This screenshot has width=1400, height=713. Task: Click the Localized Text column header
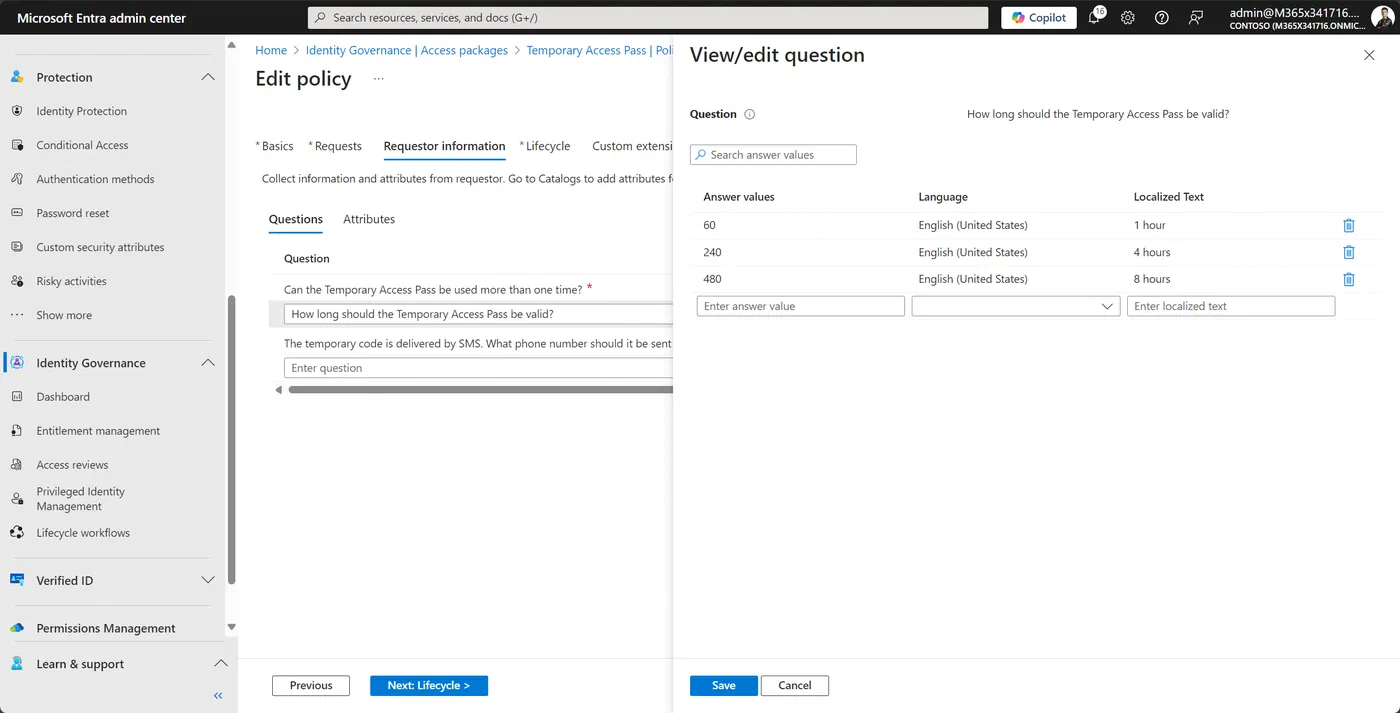tap(1169, 197)
